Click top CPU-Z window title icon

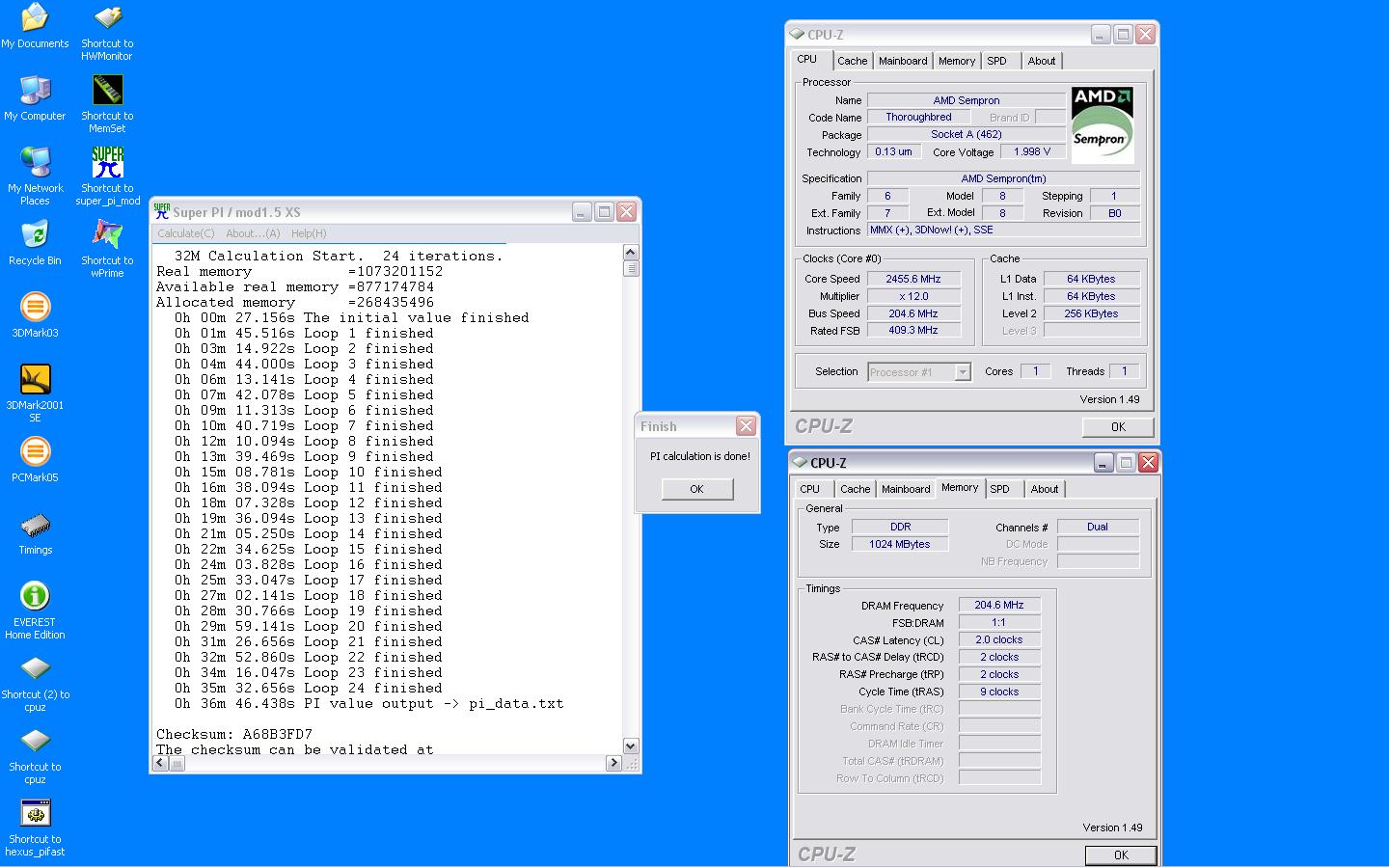(797, 34)
